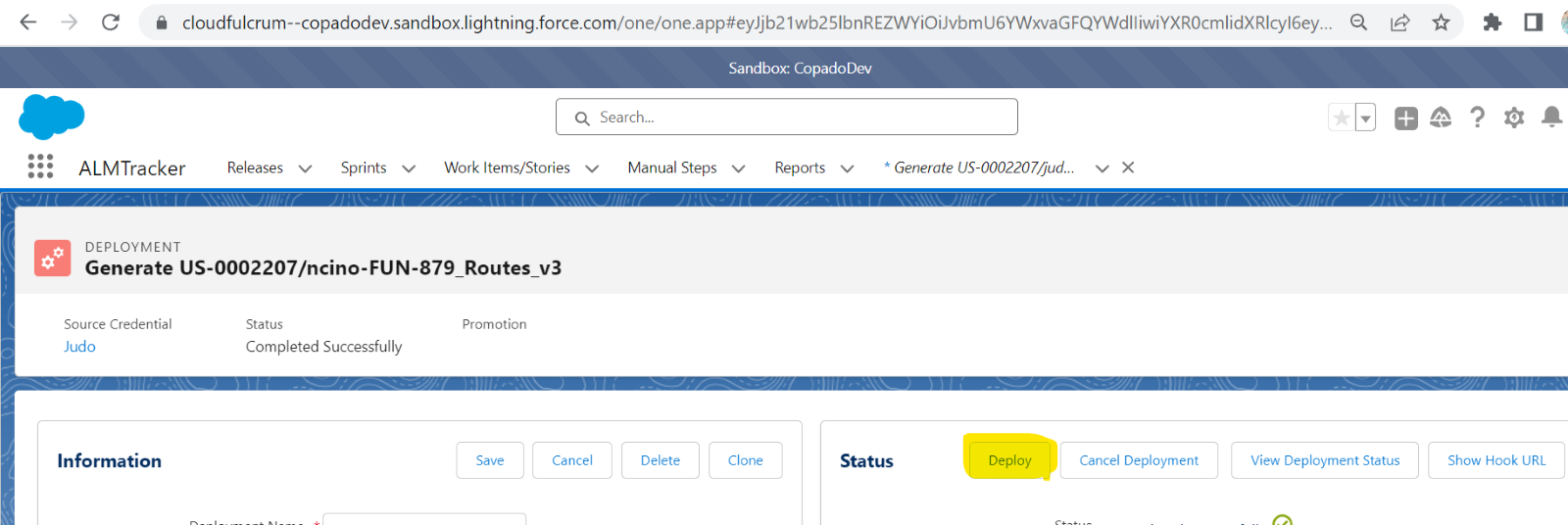The width and height of the screenshot is (1568, 525).
Task: Click the green status checkmark icon
Action: [1282, 520]
